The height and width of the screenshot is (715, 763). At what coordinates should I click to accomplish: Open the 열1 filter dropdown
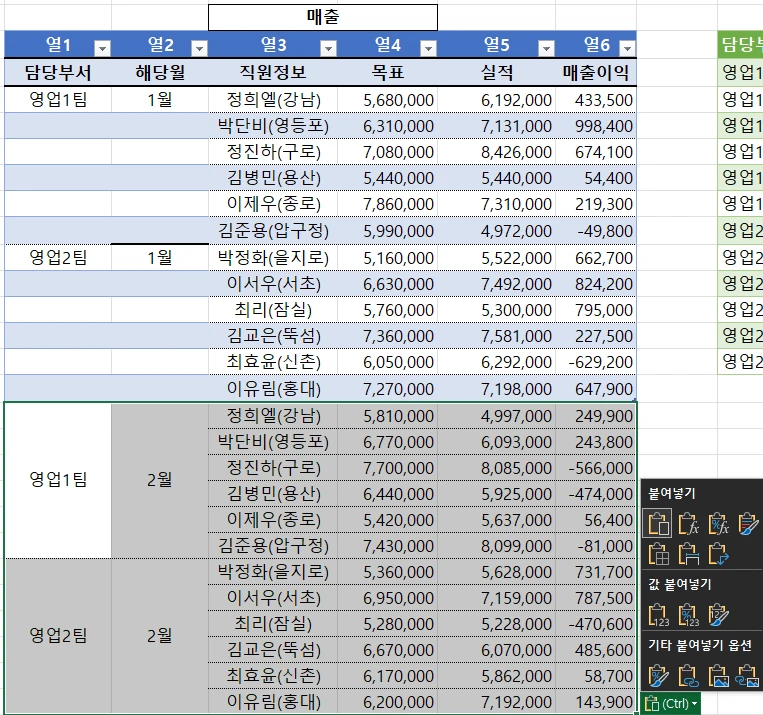point(101,48)
